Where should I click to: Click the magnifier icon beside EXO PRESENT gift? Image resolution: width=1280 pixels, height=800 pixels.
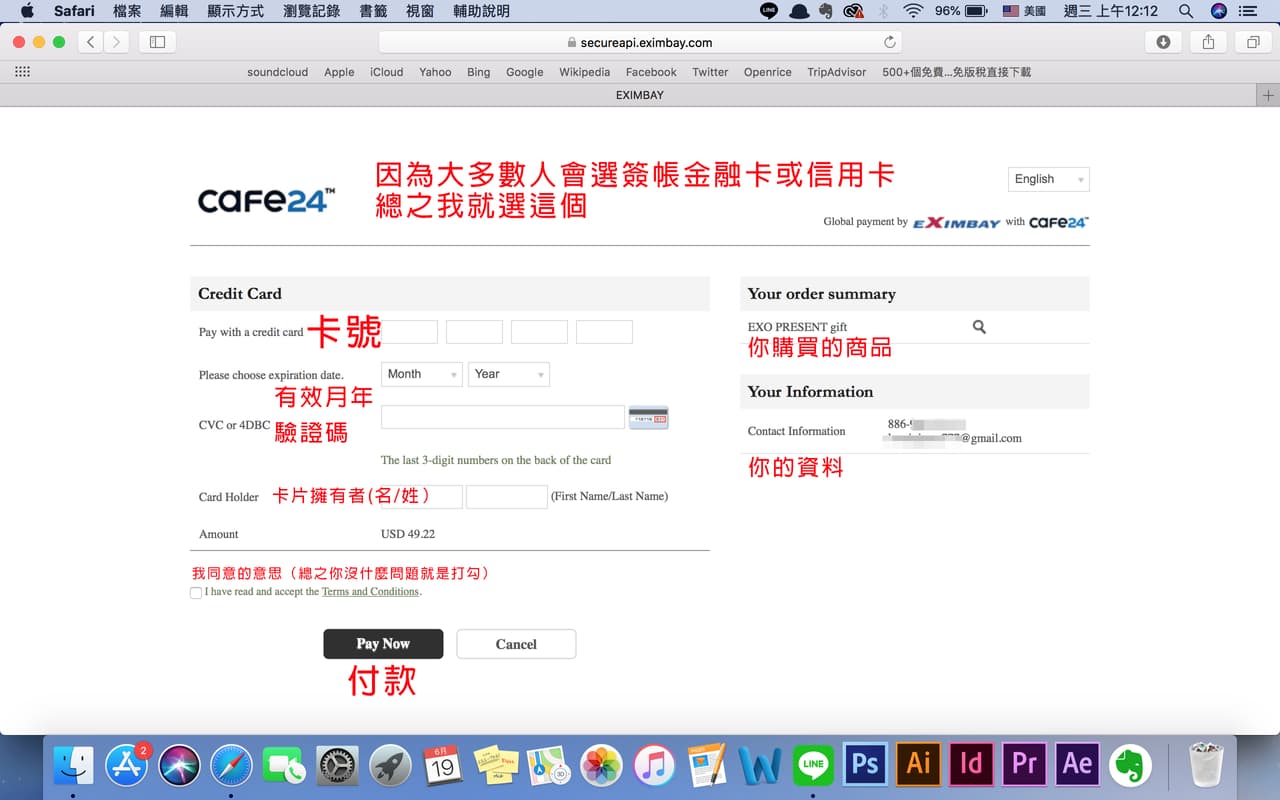coord(979,327)
